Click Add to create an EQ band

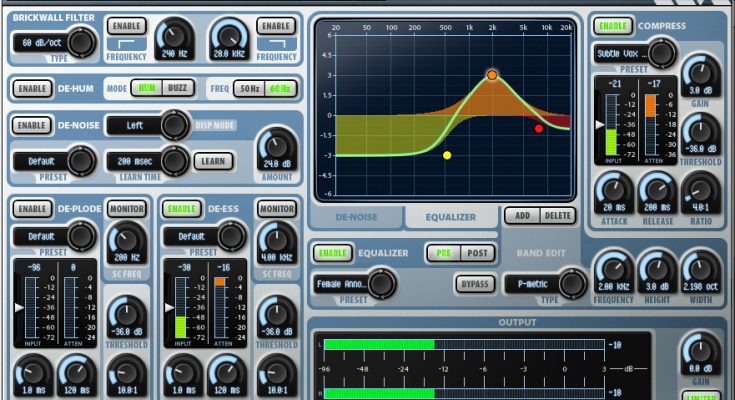pyautogui.click(x=522, y=215)
